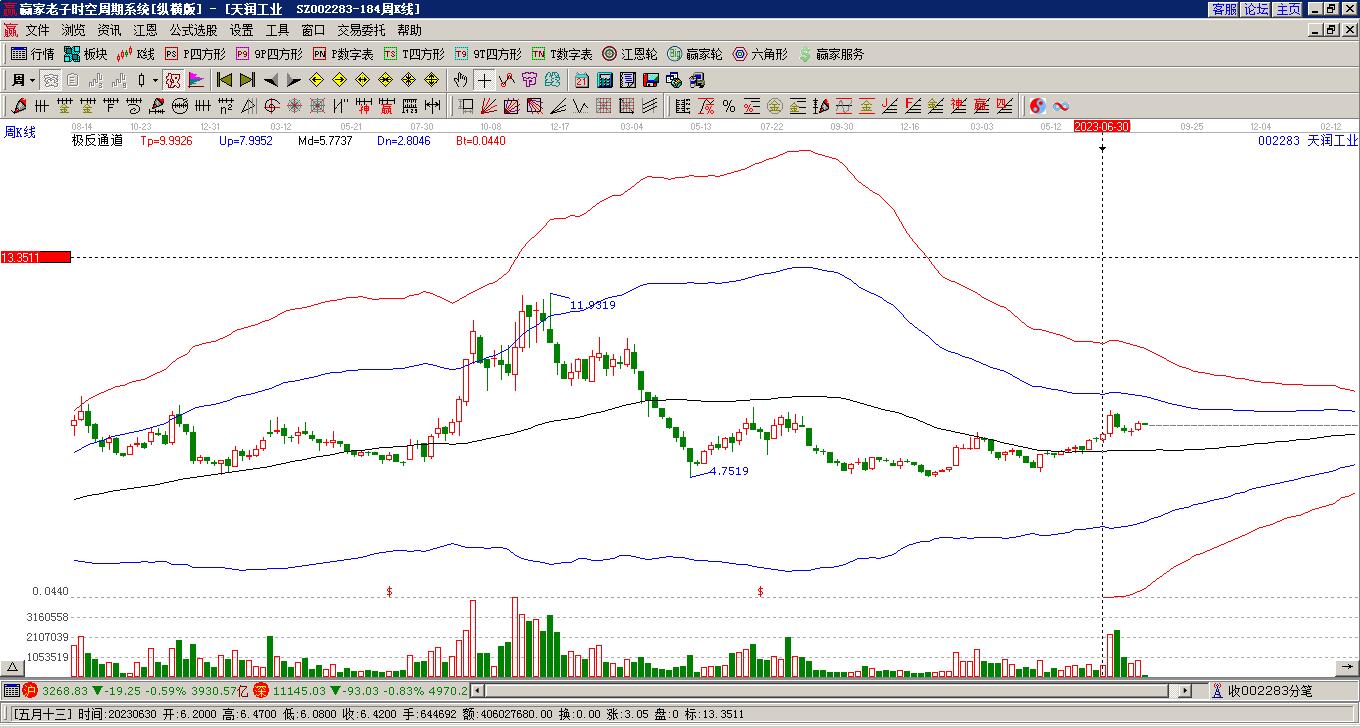This screenshot has height=728, width=1360.
Task: Open the 公式选股 menu
Action: pyautogui.click(x=194, y=31)
